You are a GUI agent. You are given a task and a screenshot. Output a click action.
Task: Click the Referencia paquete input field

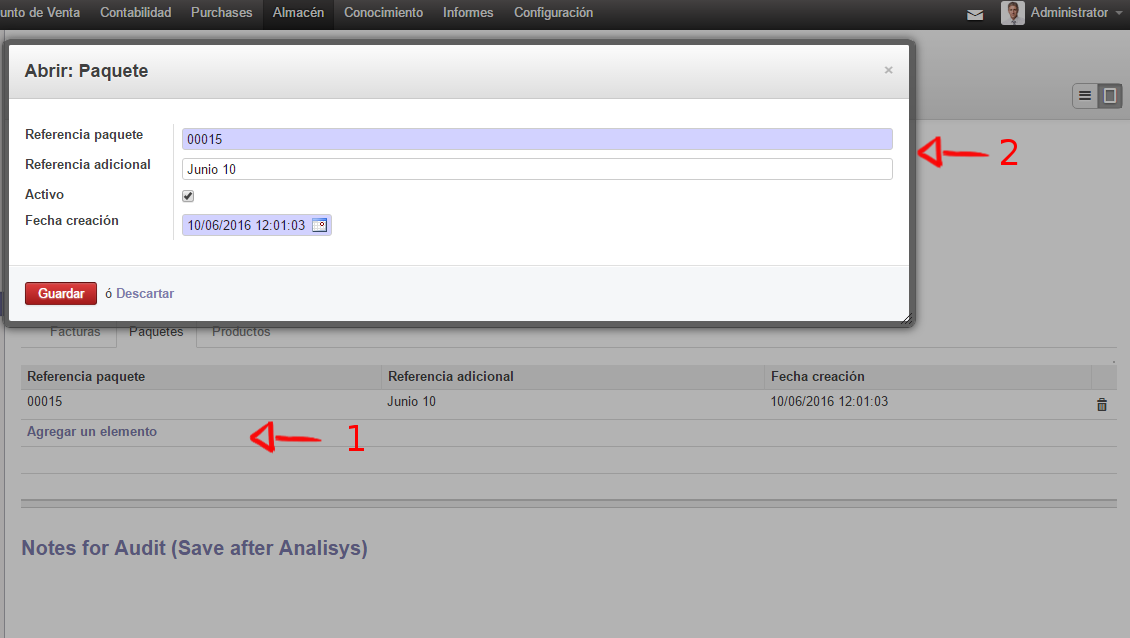click(x=537, y=139)
